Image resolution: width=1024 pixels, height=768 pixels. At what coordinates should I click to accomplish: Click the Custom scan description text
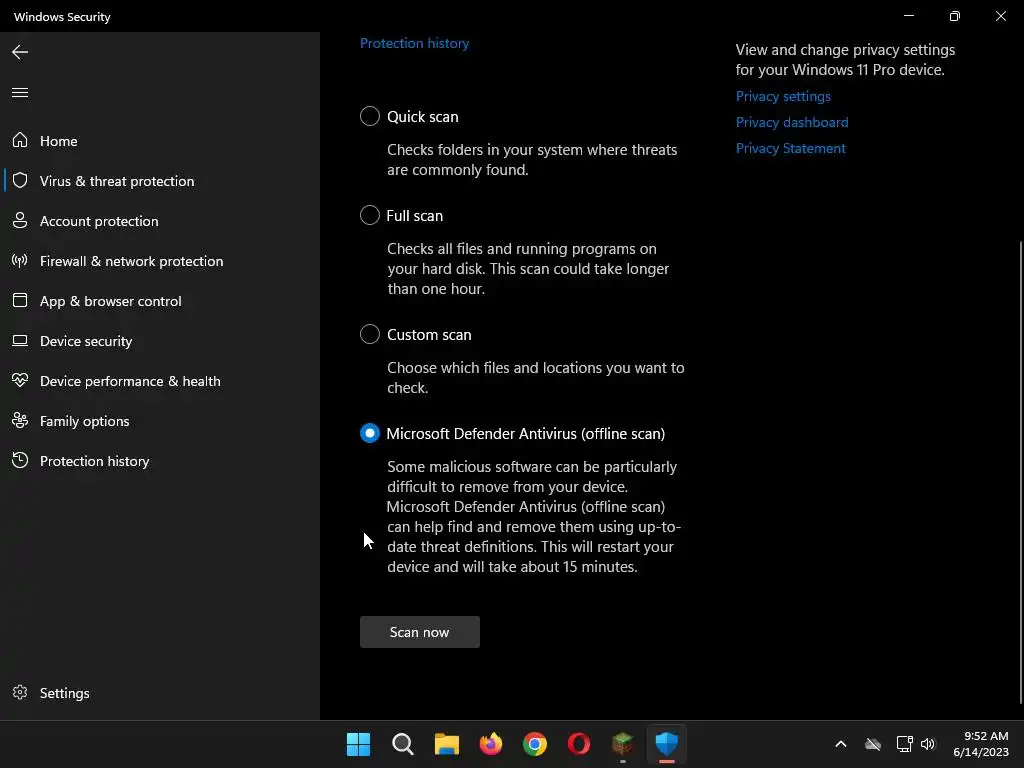pos(536,377)
